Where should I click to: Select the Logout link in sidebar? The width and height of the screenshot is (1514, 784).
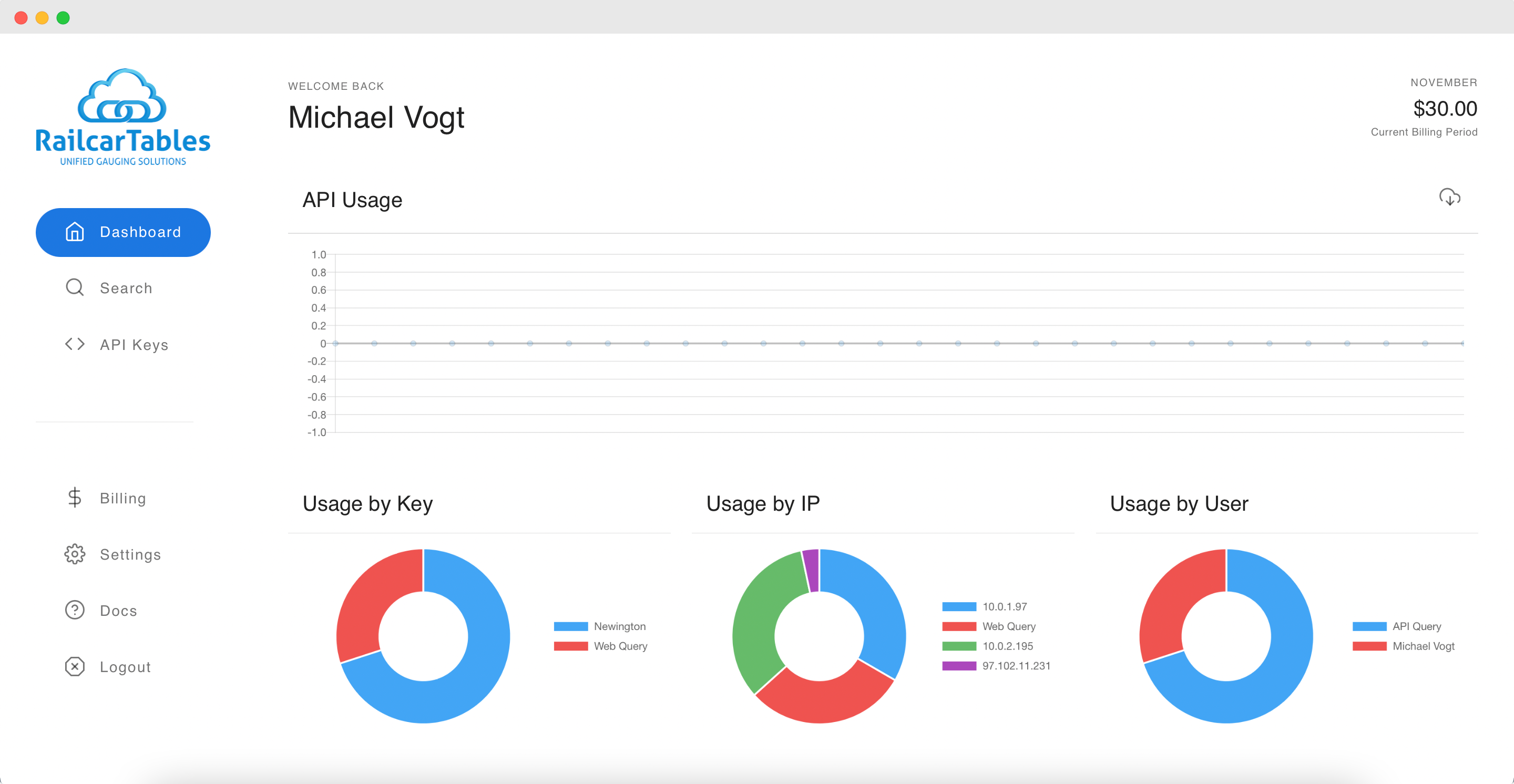125,667
